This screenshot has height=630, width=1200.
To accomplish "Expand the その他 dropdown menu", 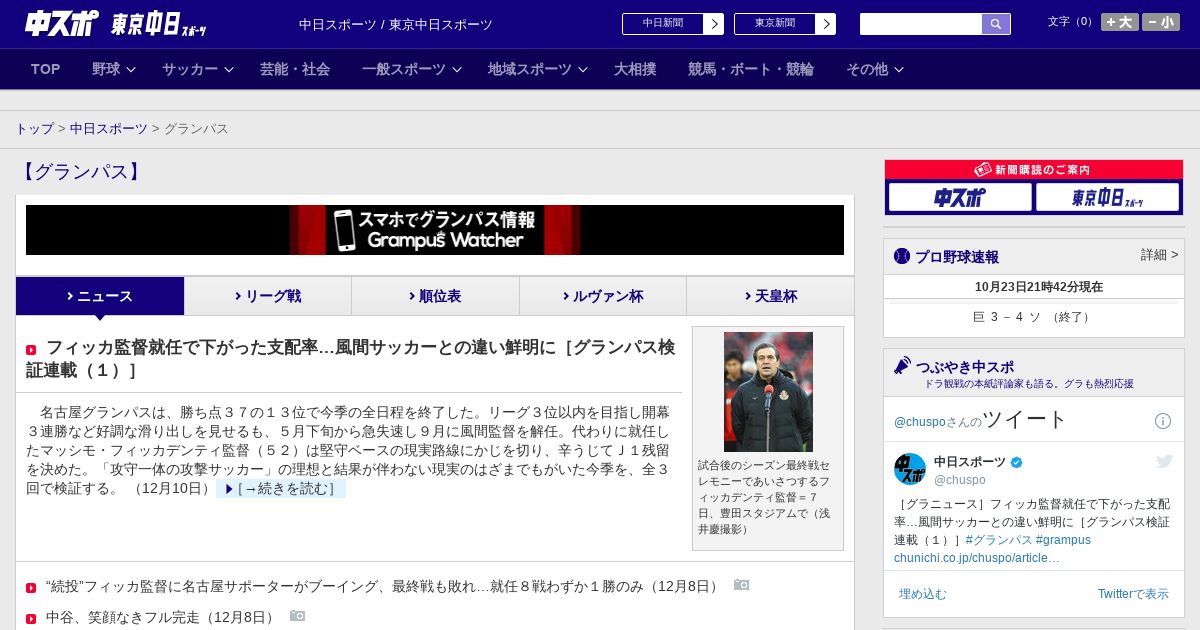I will coord(875,69).
